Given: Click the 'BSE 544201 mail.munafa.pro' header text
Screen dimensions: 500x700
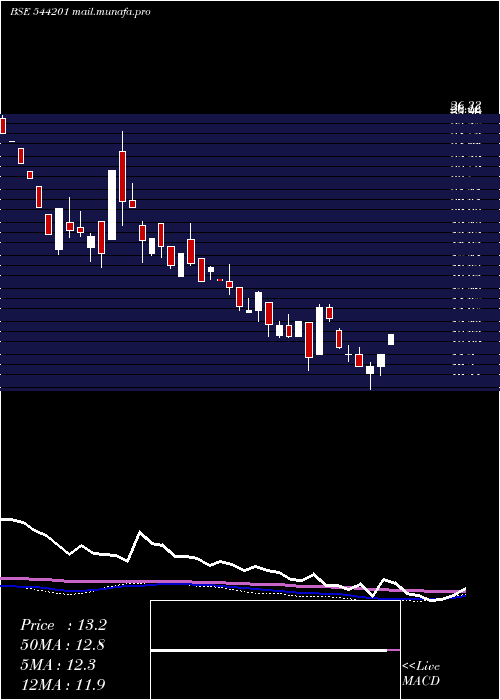Looking at the screenshot, I should click(x=80, y=12).
